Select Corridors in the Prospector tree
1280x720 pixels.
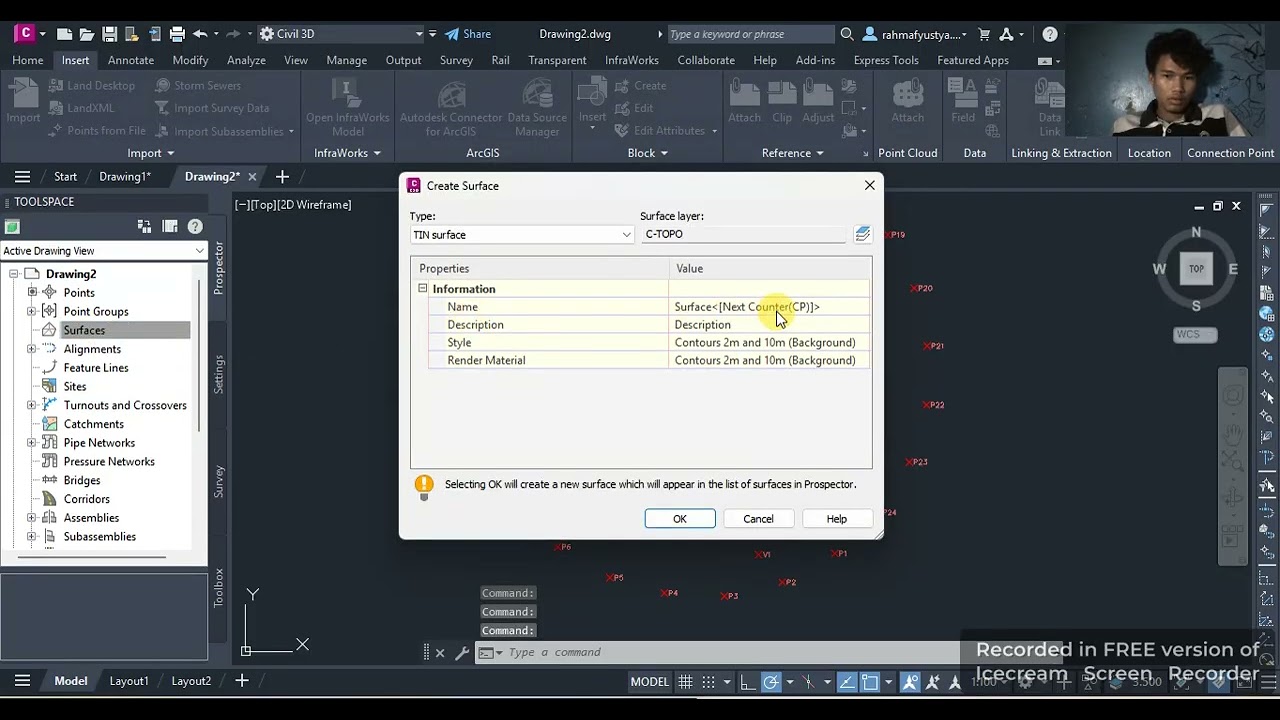pos(87,499)
